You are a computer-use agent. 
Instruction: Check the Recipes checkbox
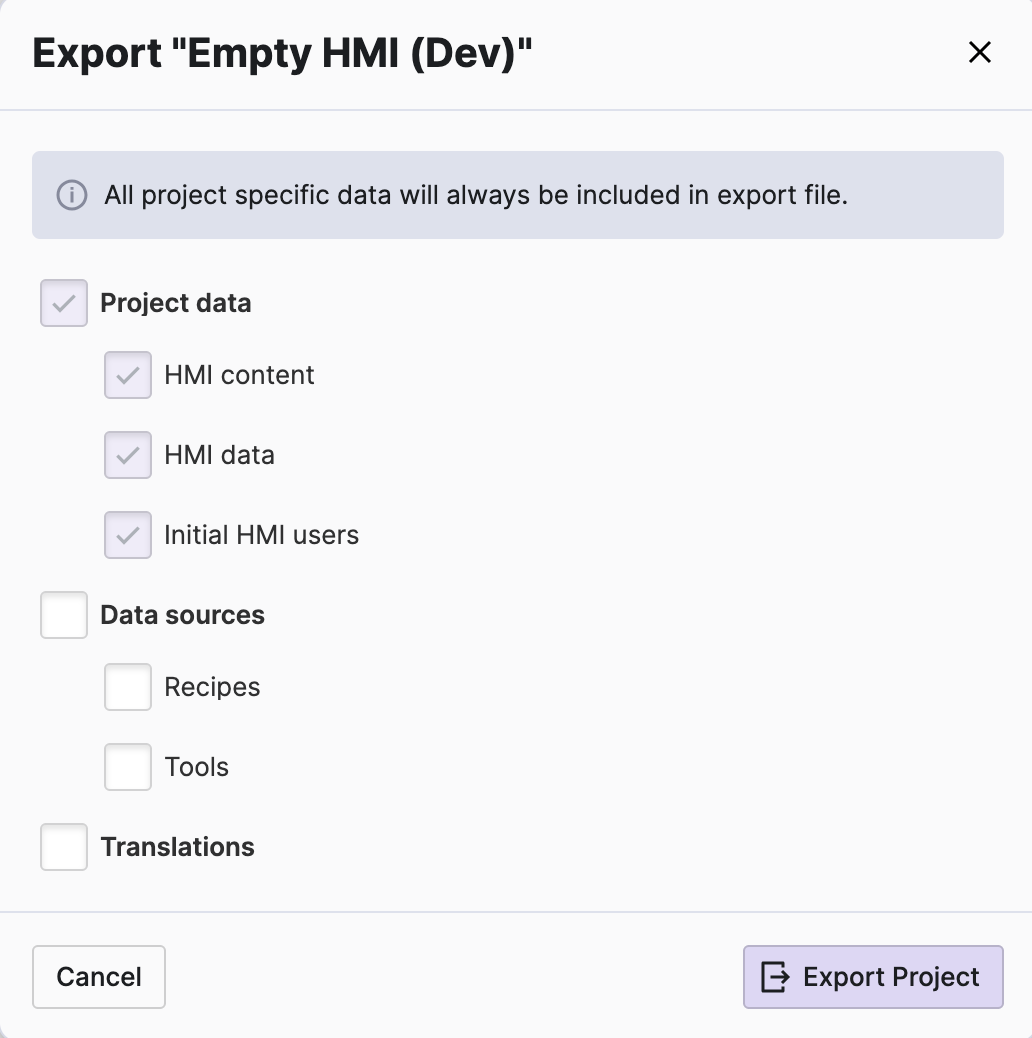coord(128,687)
